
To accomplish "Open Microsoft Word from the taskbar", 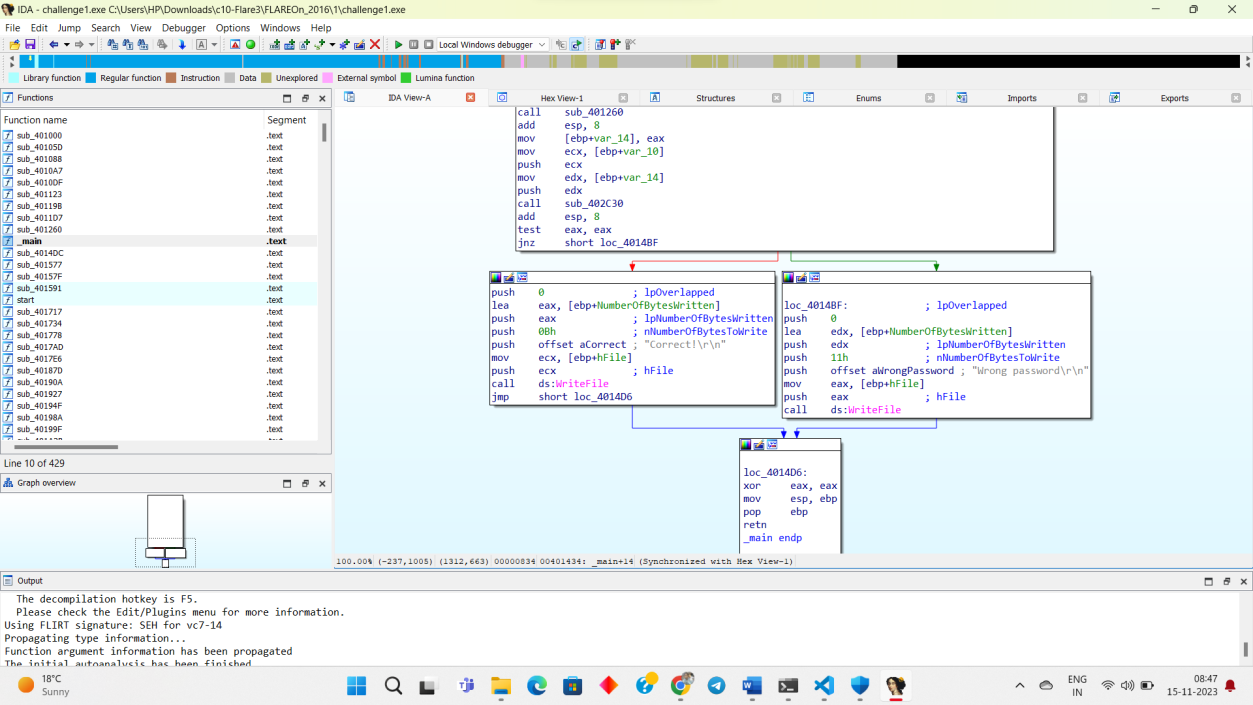I will 752,686.
